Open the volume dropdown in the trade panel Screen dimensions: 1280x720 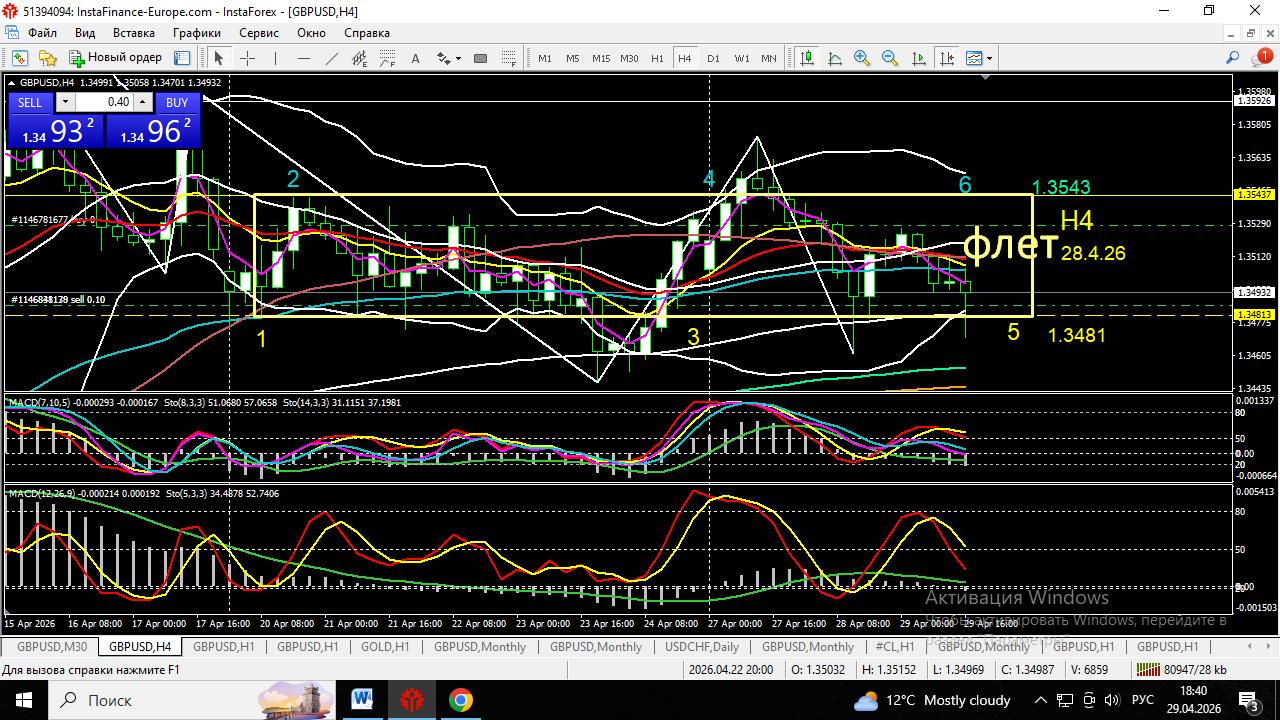[x=65, y=102]
